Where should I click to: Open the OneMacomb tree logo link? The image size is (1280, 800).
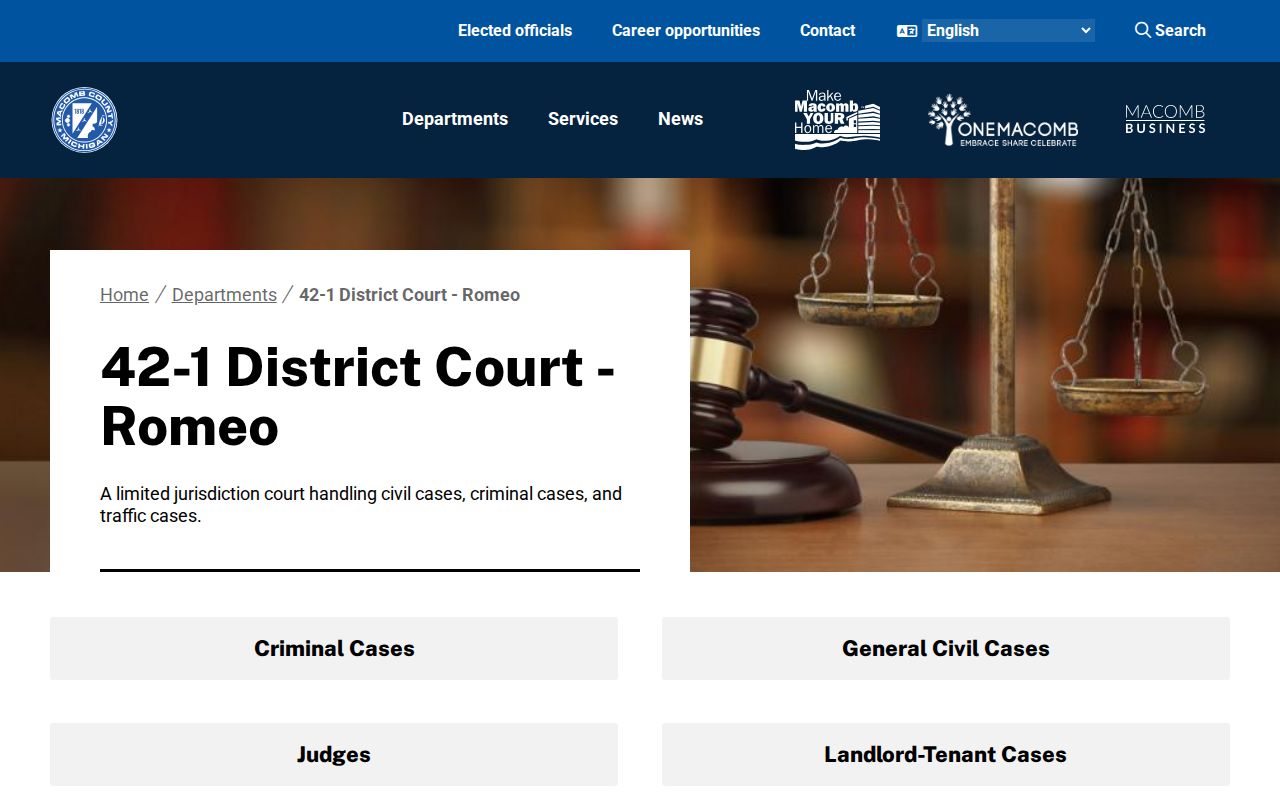click(1003, 120)
